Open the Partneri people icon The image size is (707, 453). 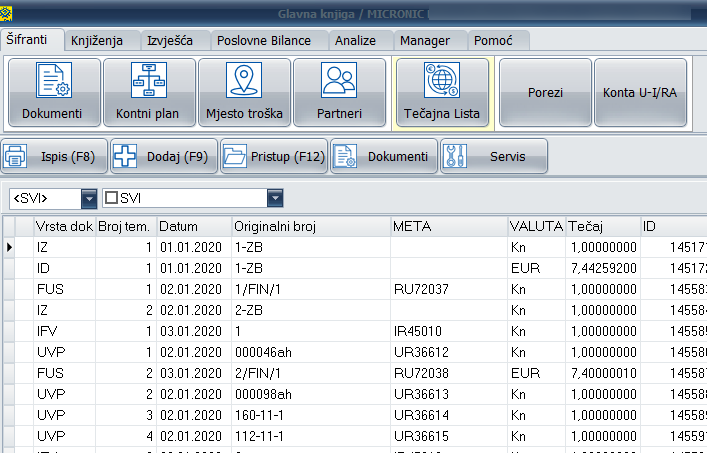pyautogui.click(x=339, y=81)
